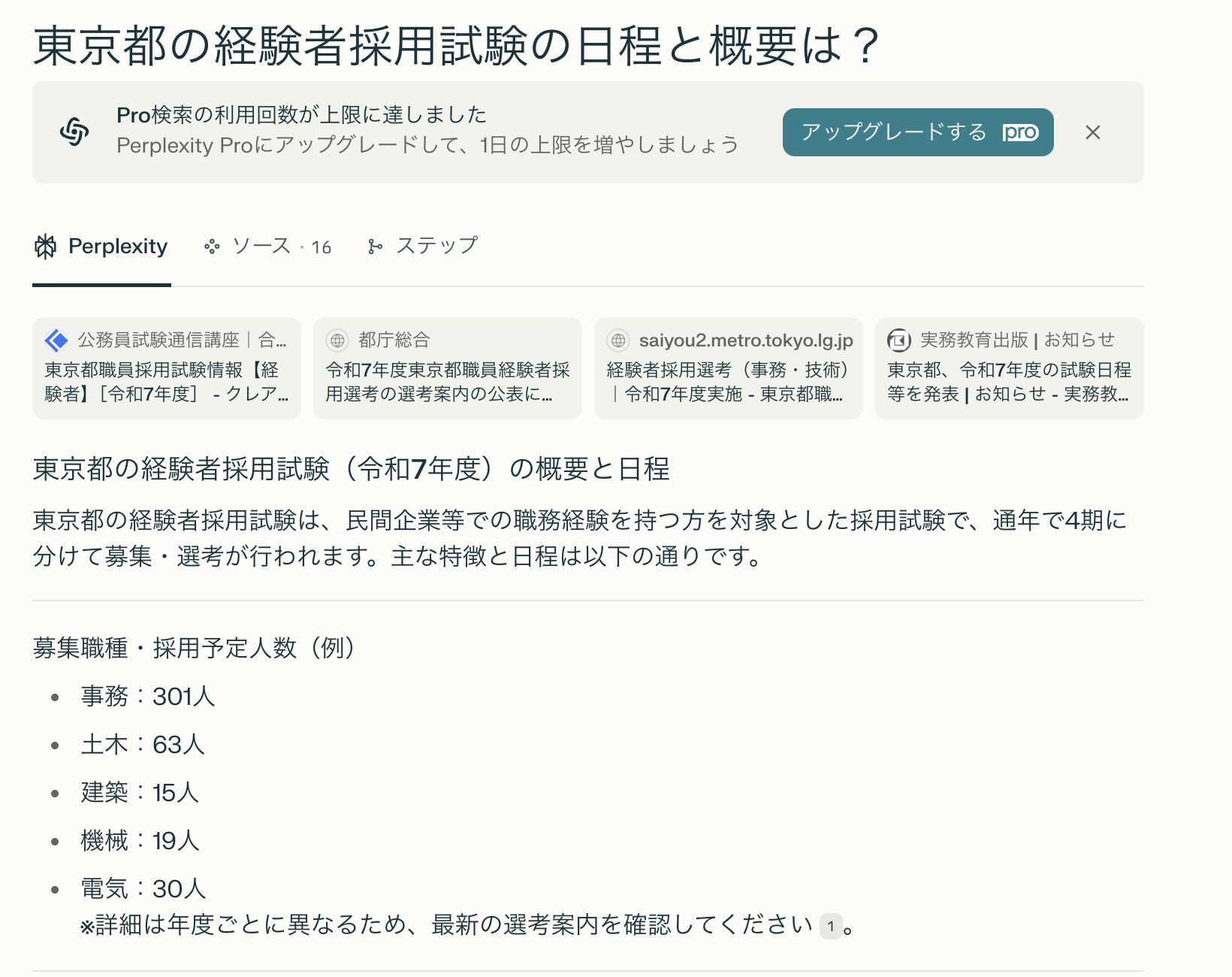1232x977 pixels.
Task: Click the question heading 東京都の経験者採用試験の日程と概要は？
Action: click(x=456, y=47)
